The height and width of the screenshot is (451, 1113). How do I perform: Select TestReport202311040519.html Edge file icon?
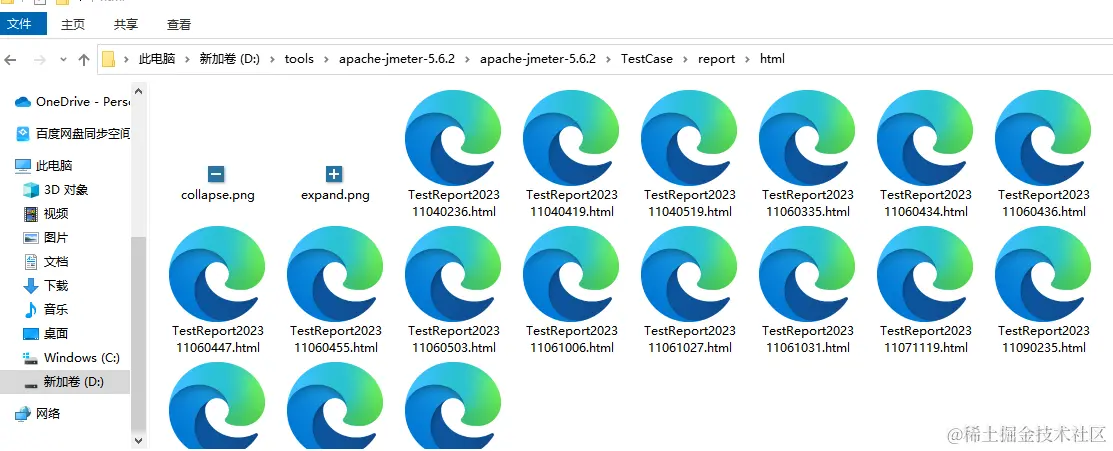pyautogui.click(x=689, y=138)
